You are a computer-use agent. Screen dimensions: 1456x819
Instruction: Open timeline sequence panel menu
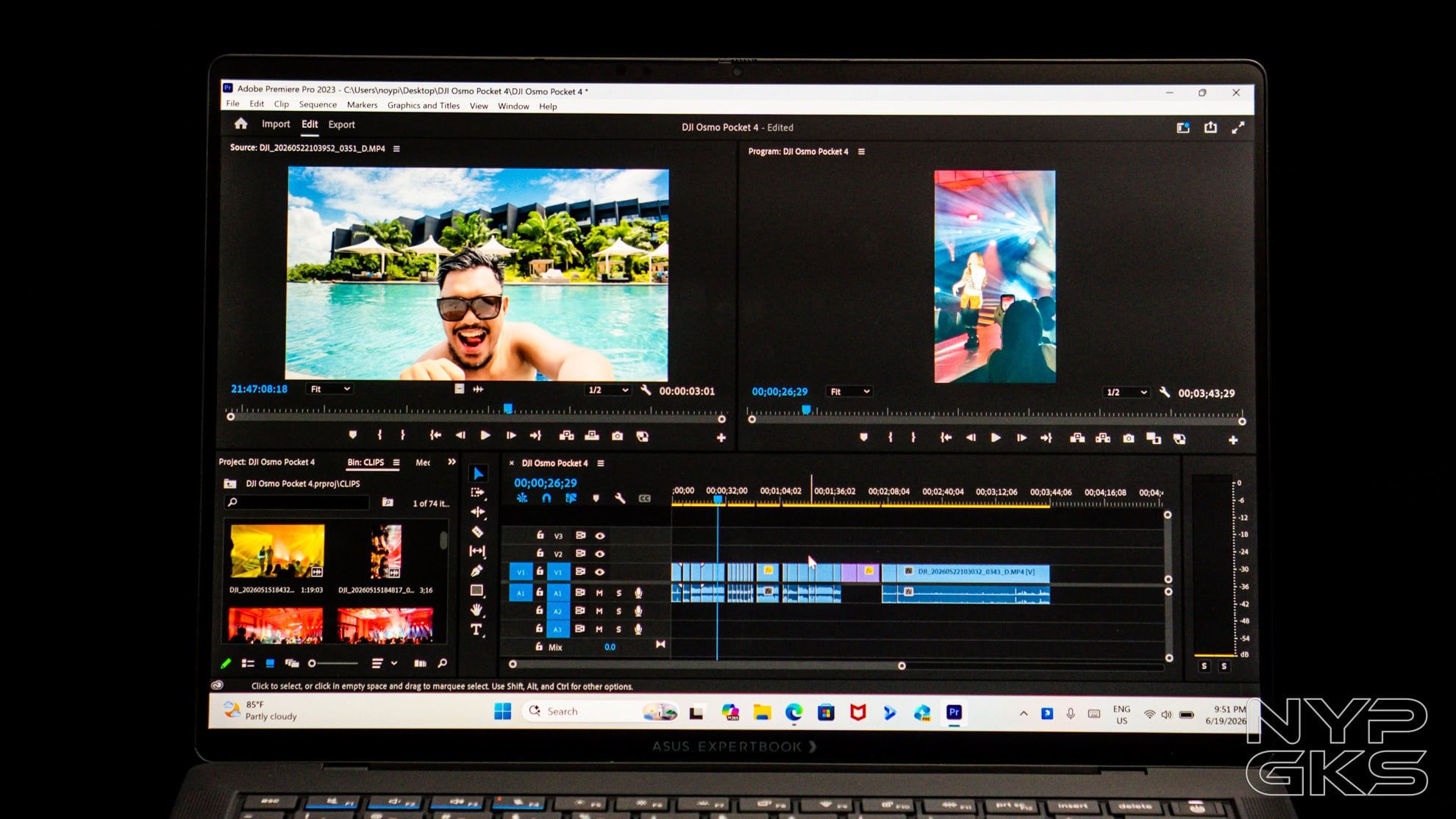tap(601, 463)
